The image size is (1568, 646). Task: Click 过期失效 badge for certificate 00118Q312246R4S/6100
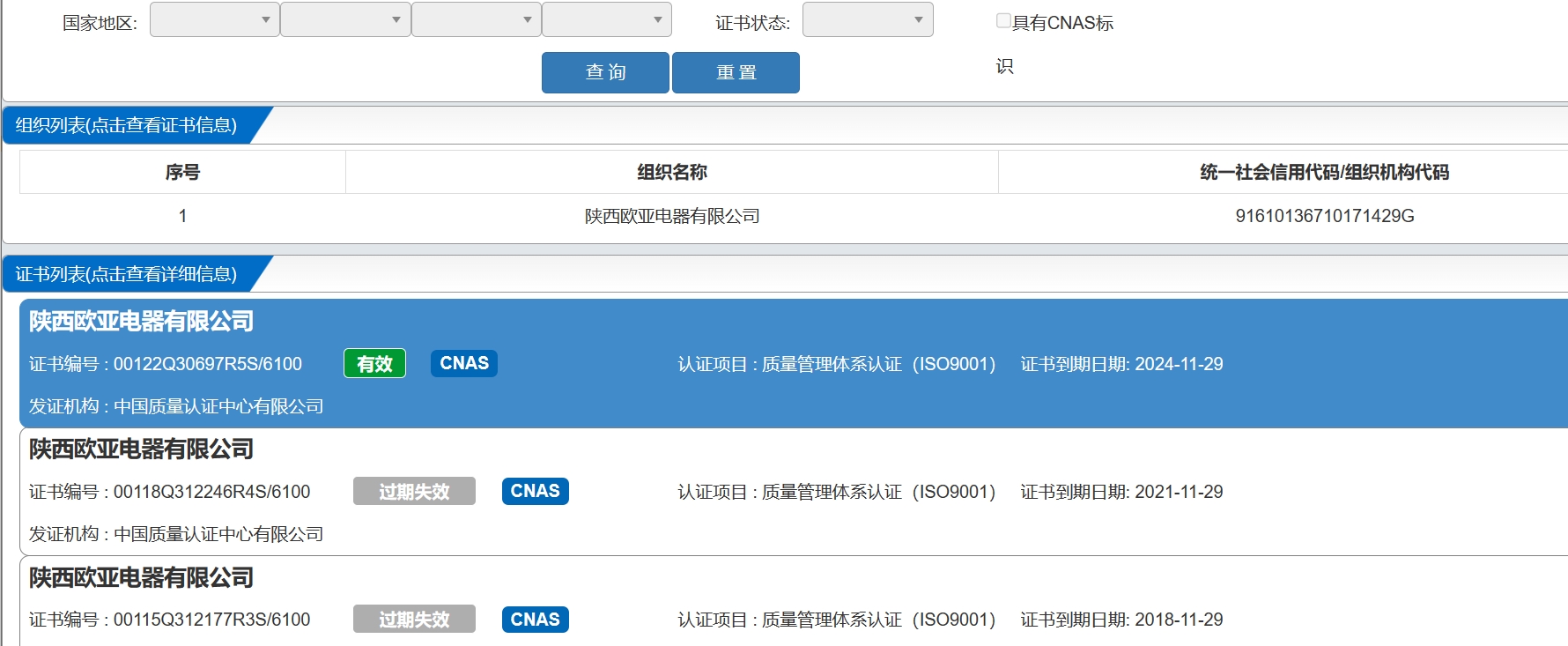point(414,491)
